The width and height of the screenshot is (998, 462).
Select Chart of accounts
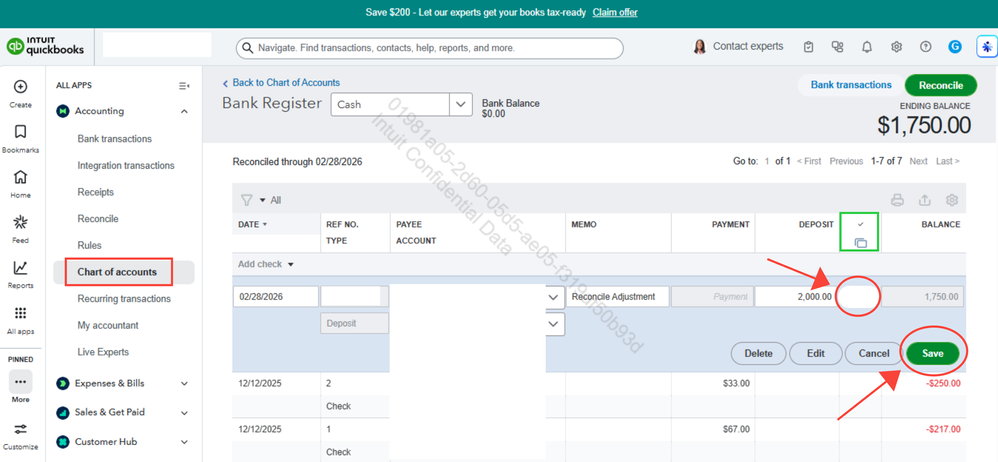point(117,272)
